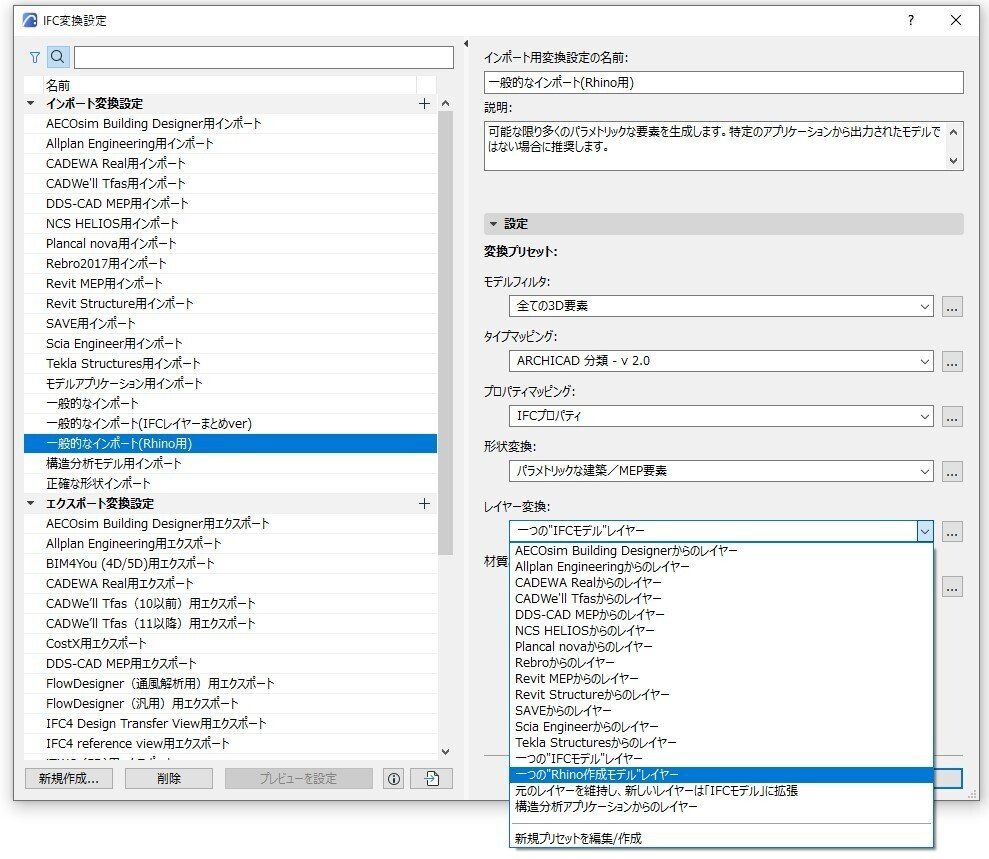Click translator list scrollbar down arrow

(x=446, y=752)
